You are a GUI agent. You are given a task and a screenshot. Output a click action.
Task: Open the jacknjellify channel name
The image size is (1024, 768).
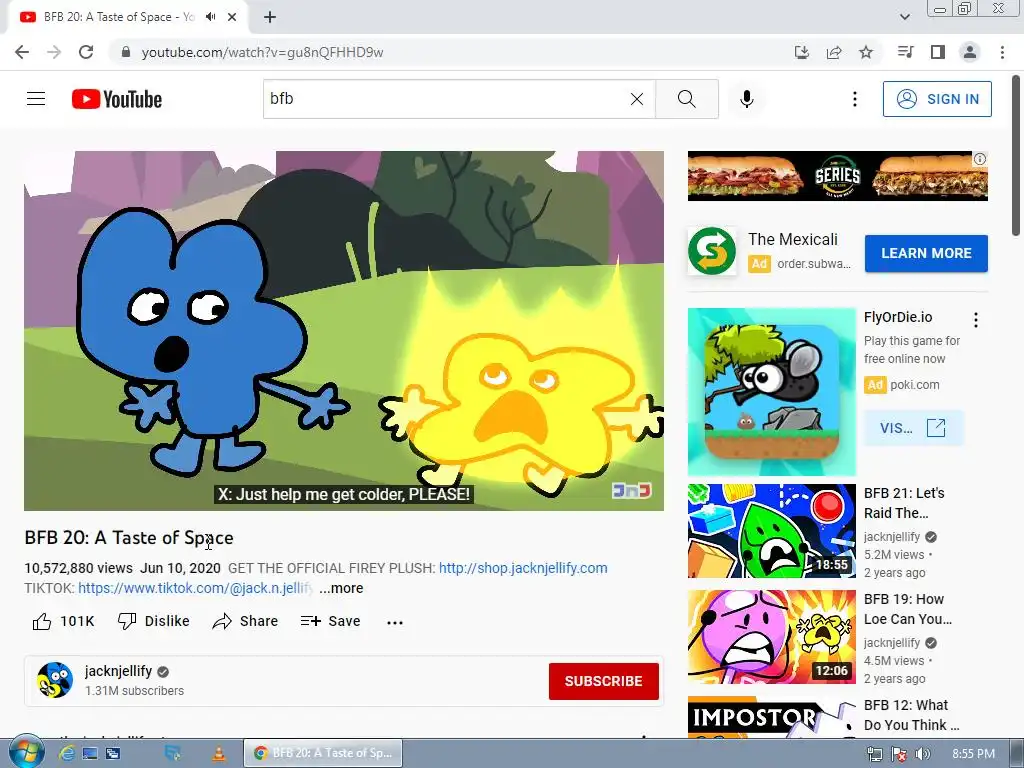[x=118, y=671]
